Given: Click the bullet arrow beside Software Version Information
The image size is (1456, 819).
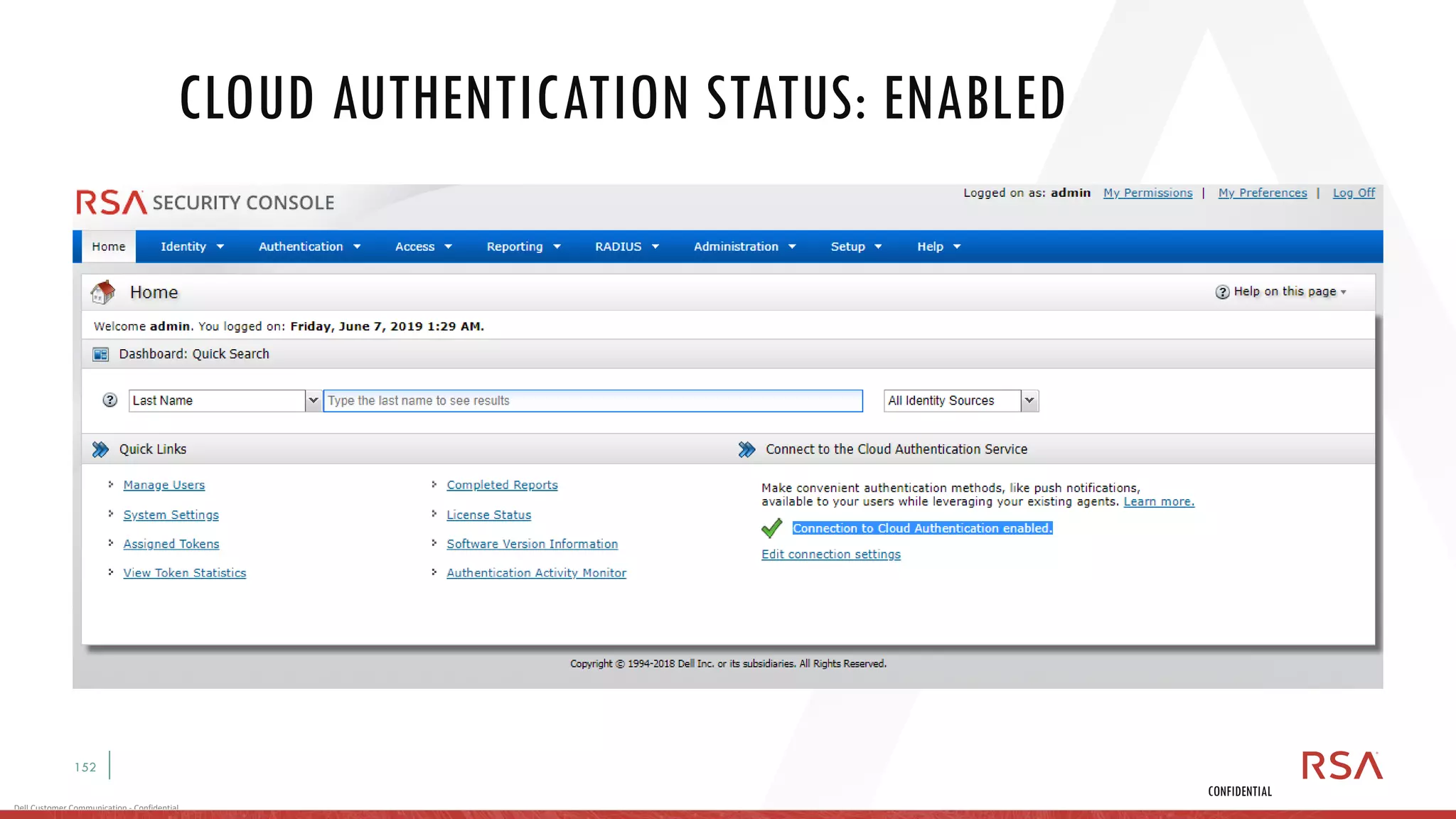Looking at the screenshot, I should 434,542.
